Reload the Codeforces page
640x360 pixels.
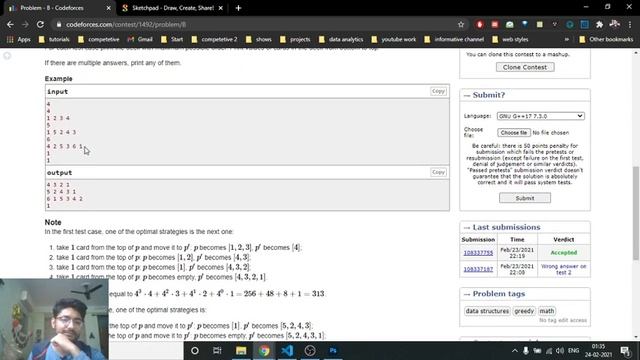tap(40, 24)
